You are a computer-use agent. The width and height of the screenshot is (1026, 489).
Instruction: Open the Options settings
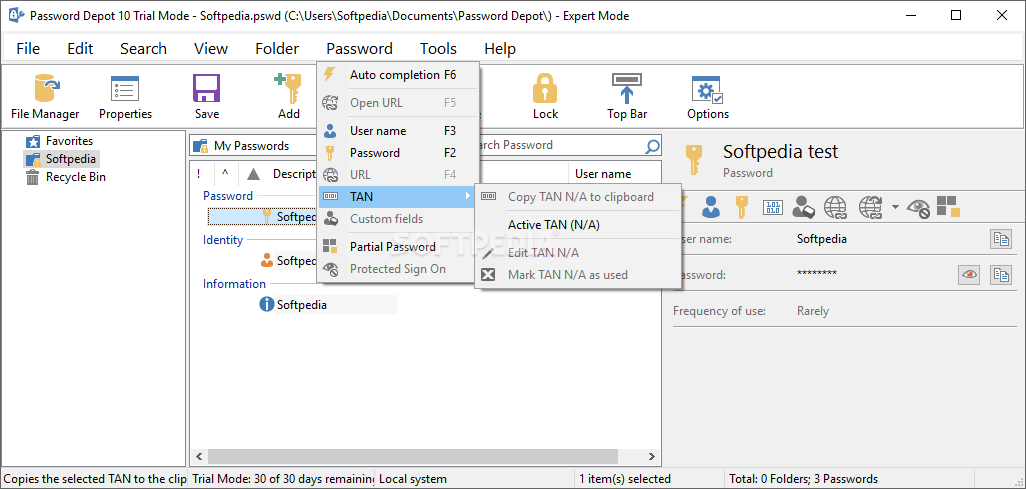point(708,97)
